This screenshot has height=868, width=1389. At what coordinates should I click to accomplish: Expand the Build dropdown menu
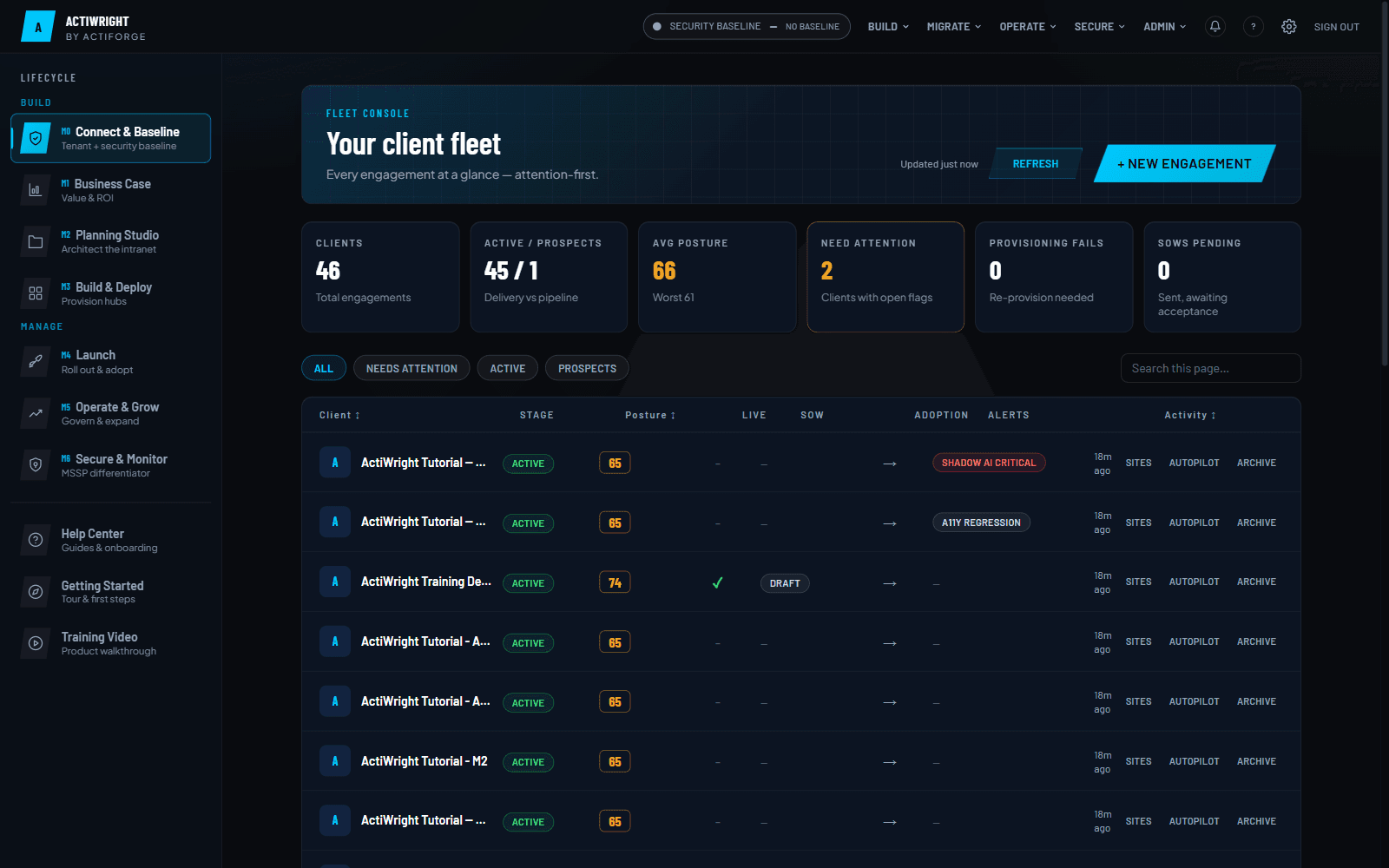click(888, 27)
